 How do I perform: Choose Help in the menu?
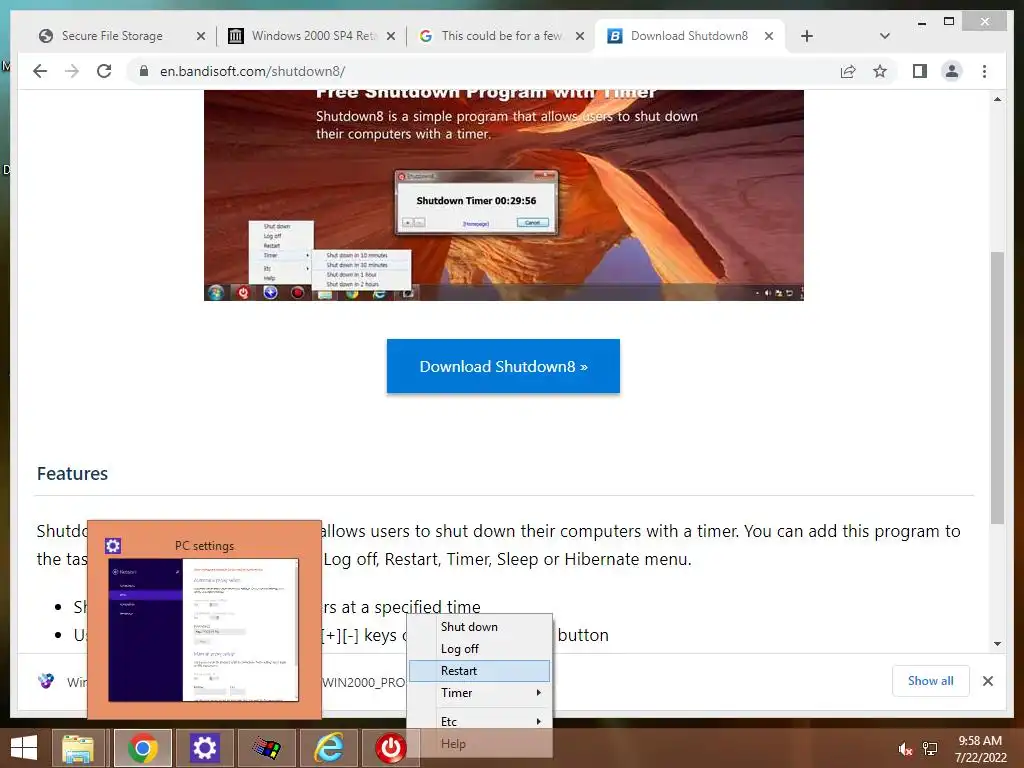(x=479, y=744)
